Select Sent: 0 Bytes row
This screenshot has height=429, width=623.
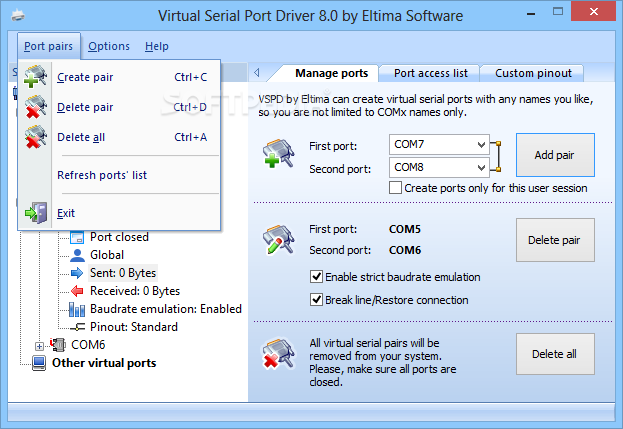[x=123, y=273]
